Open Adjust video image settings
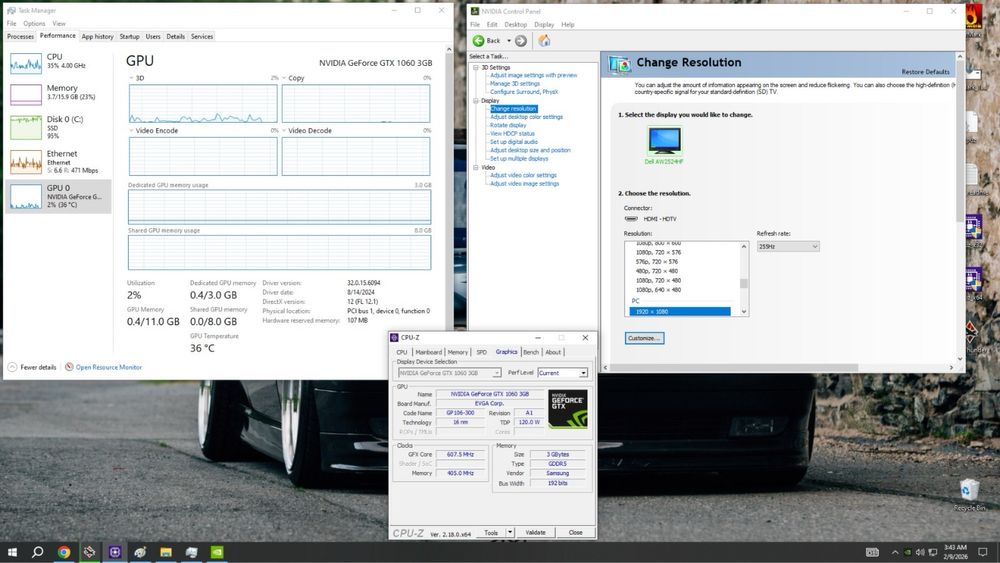Image resolution: width=1000 pixels, height=563 pixels. (524, 184)
